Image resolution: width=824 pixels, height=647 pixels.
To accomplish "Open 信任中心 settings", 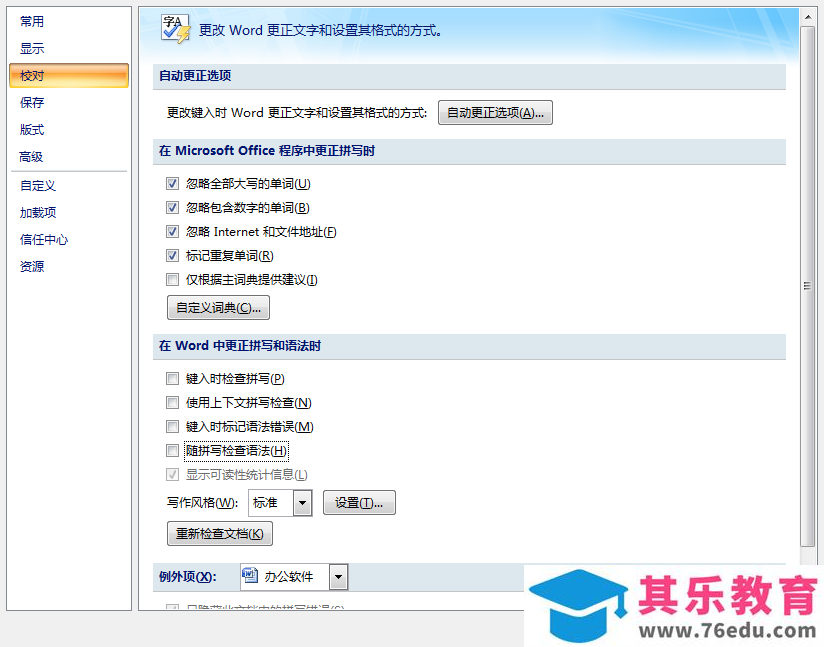I will 44,240.
